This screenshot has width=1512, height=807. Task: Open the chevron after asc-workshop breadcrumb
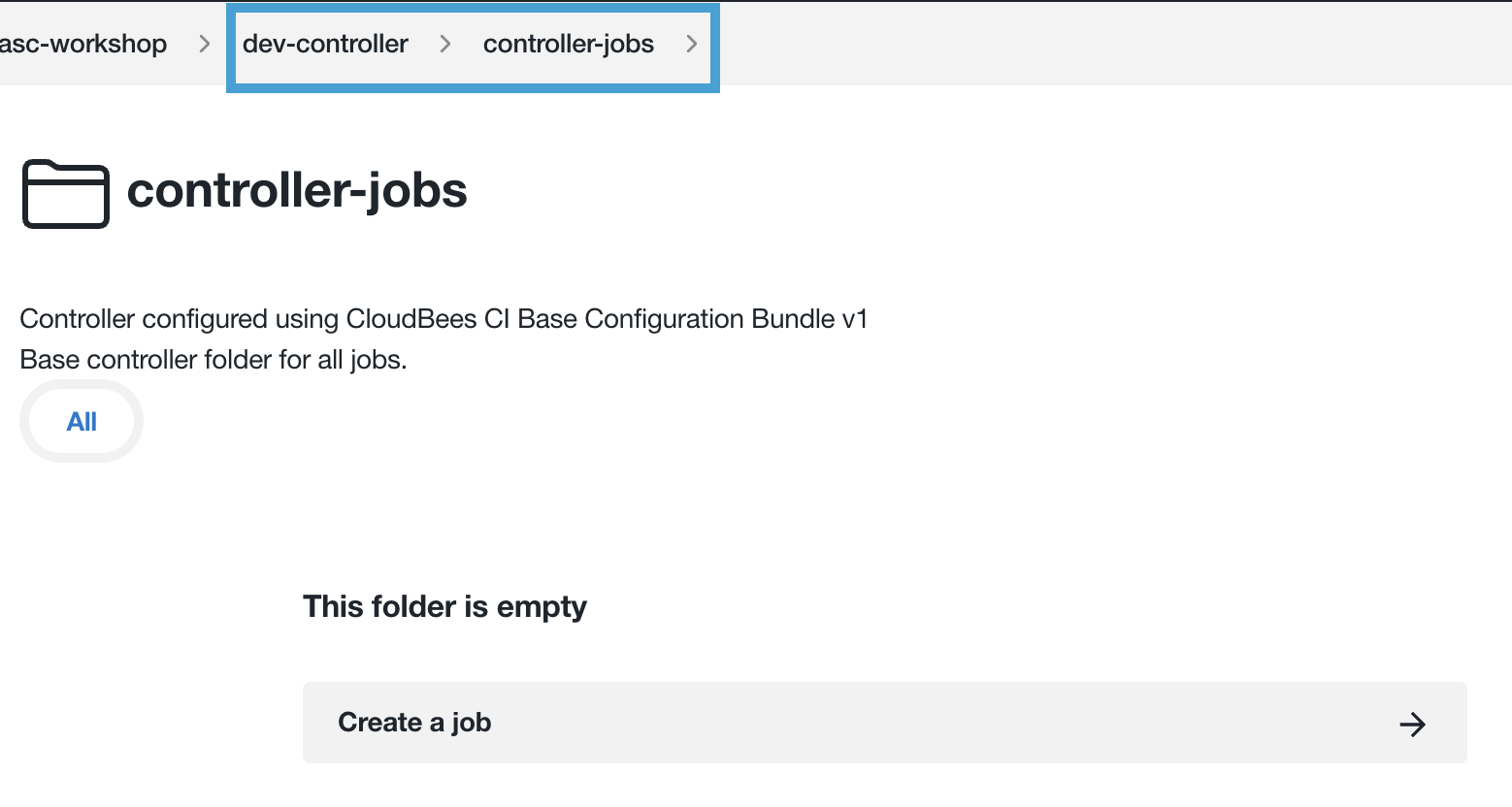tap(203, 44)
